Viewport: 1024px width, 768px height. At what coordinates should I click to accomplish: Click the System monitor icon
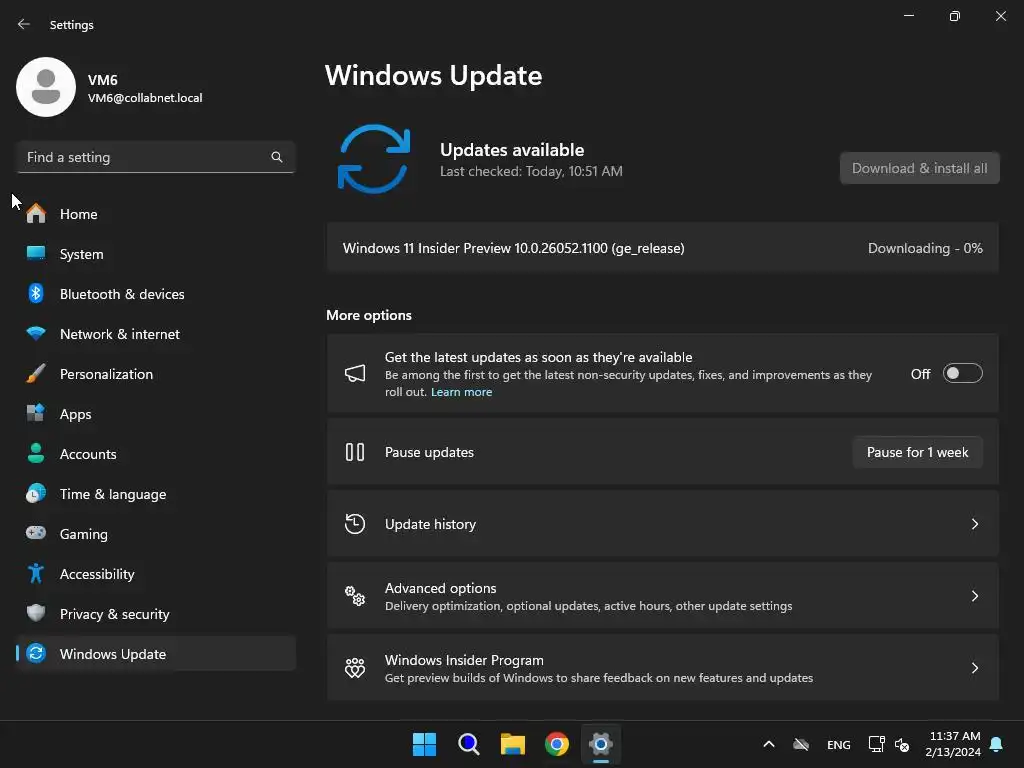[36, 253]
